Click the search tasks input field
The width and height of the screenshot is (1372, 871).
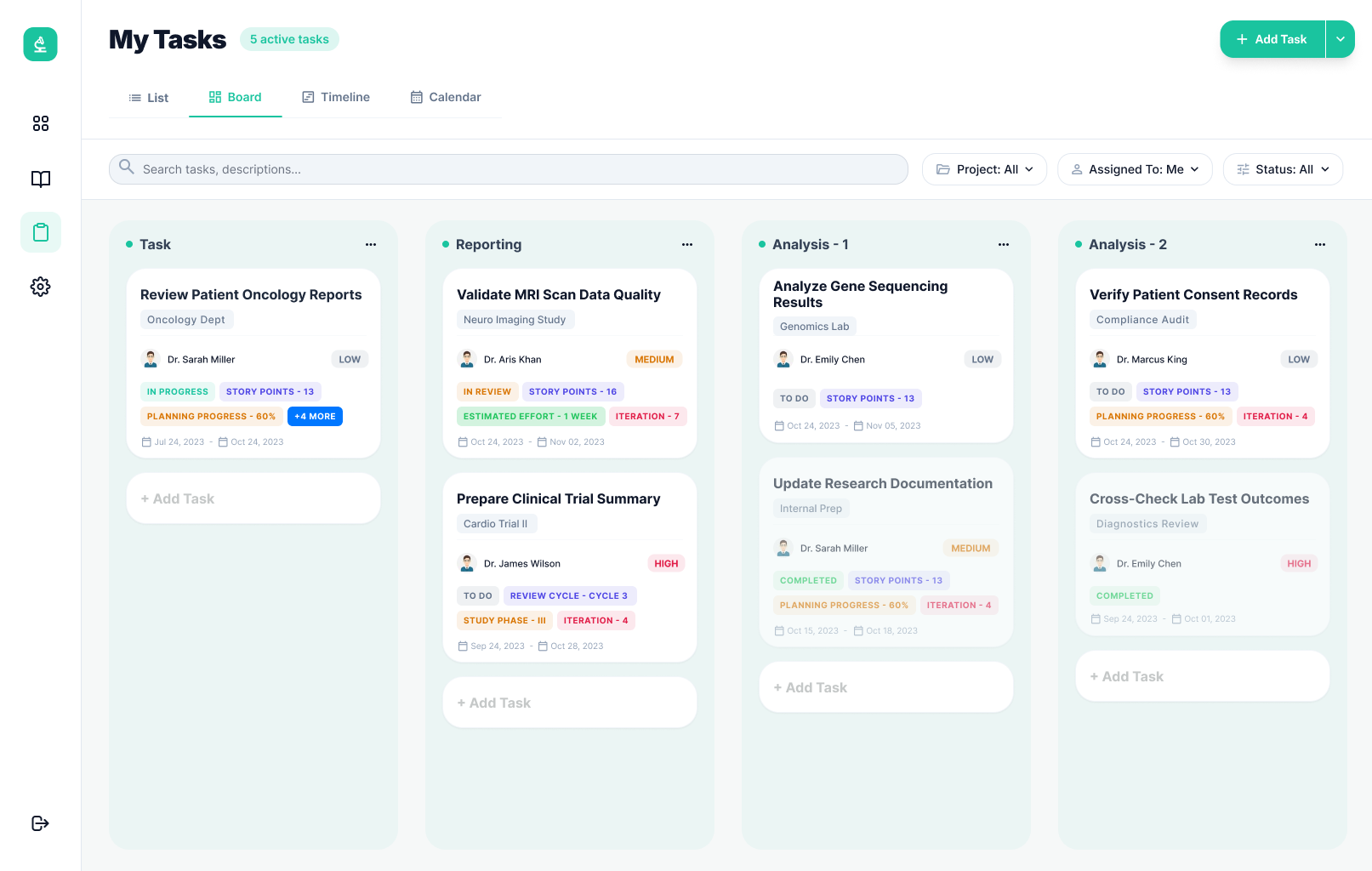tap(509, 169)
